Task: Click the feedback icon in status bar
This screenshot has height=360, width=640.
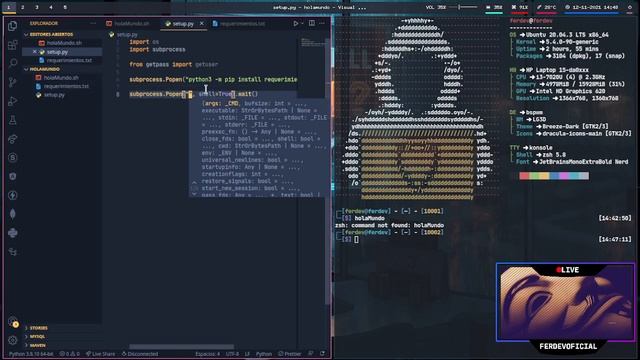Action: pos(311,354)
